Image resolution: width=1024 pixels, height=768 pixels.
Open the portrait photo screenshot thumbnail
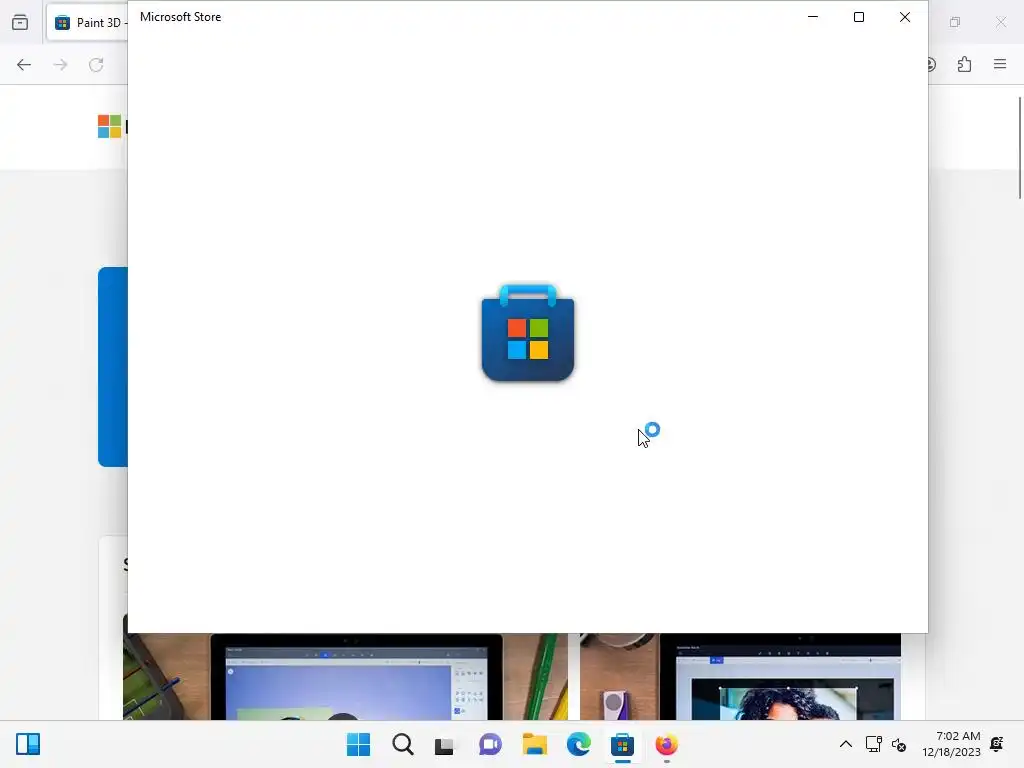[740, 677]
